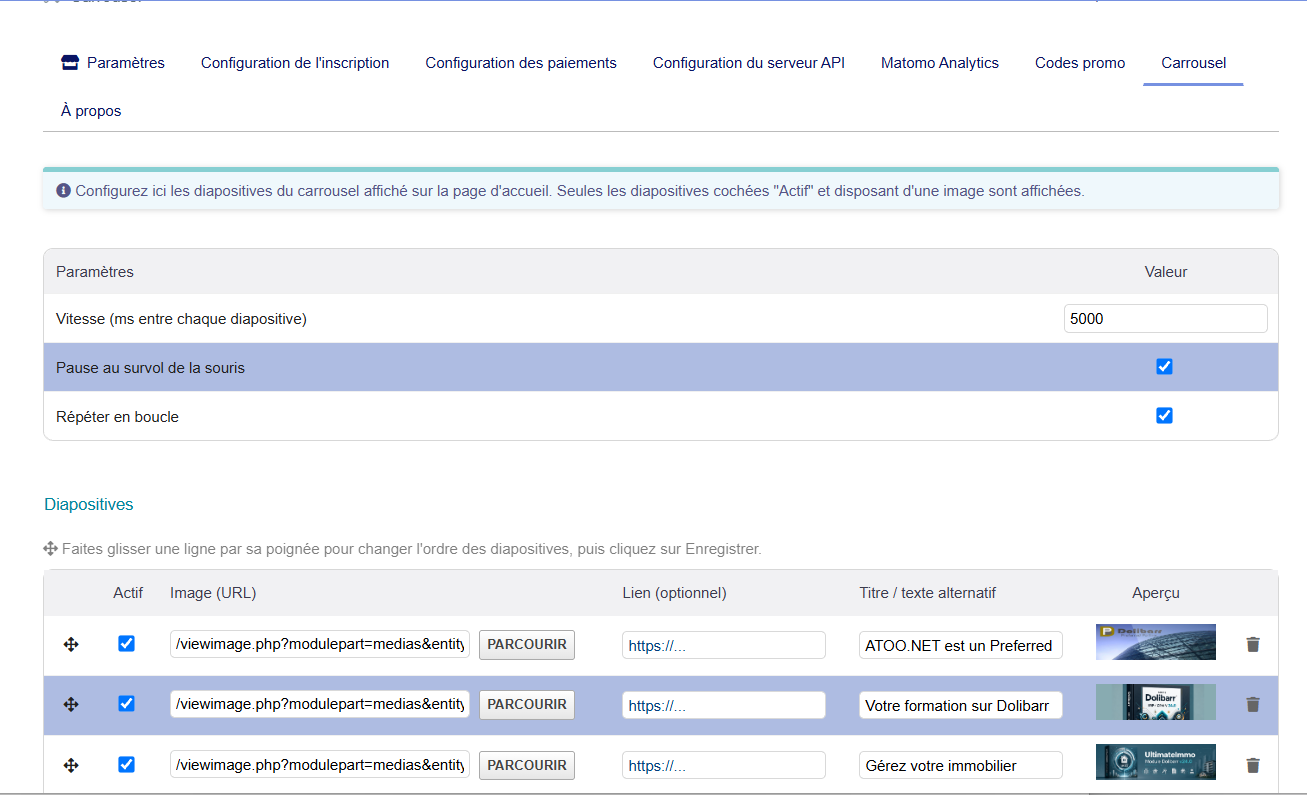The width and height of the screenshot is (1307, 795).
Task: Click PARCOURIR for Votre formation sur Dolibarr slide
Action: coord(527,705)
